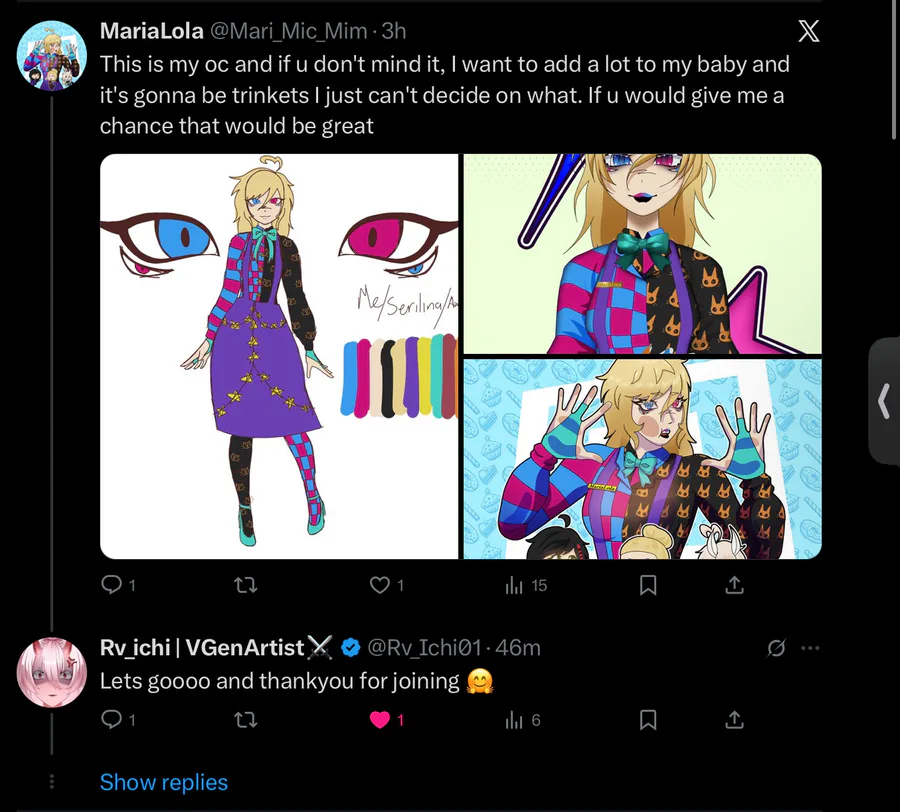Repost MariaLola's tweet

pyautogui.click(x=245, y=585)
